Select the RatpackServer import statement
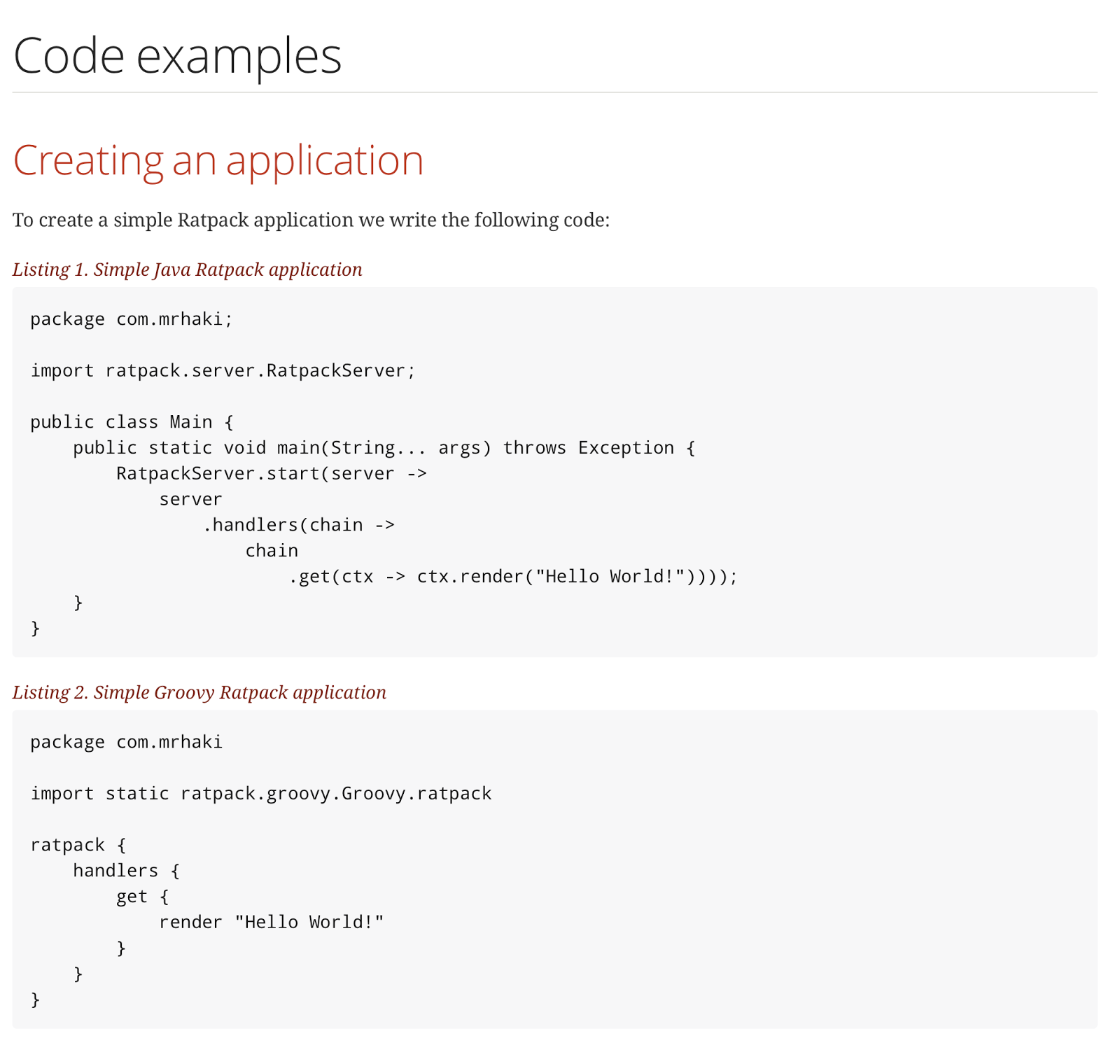Image resolution: width=1120 pixels, height=1064 pixels. (222, 370)
